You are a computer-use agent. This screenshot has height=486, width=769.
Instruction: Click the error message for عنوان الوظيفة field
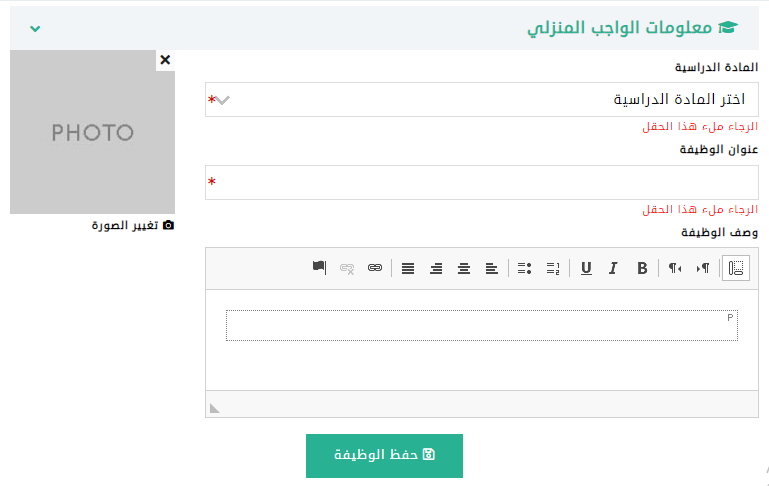point(700,209)
